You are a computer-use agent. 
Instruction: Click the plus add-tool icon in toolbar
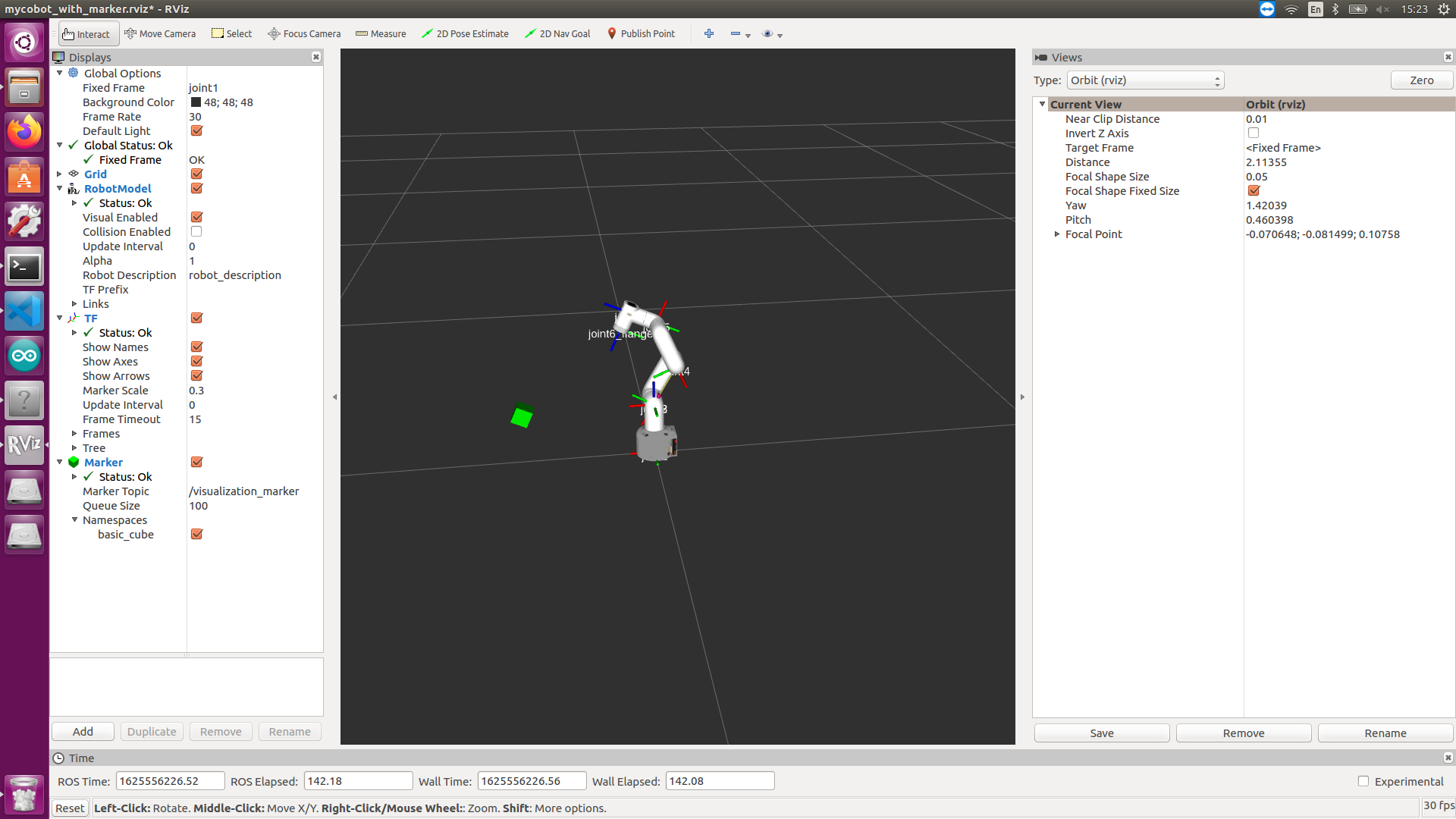coord(708,33)
